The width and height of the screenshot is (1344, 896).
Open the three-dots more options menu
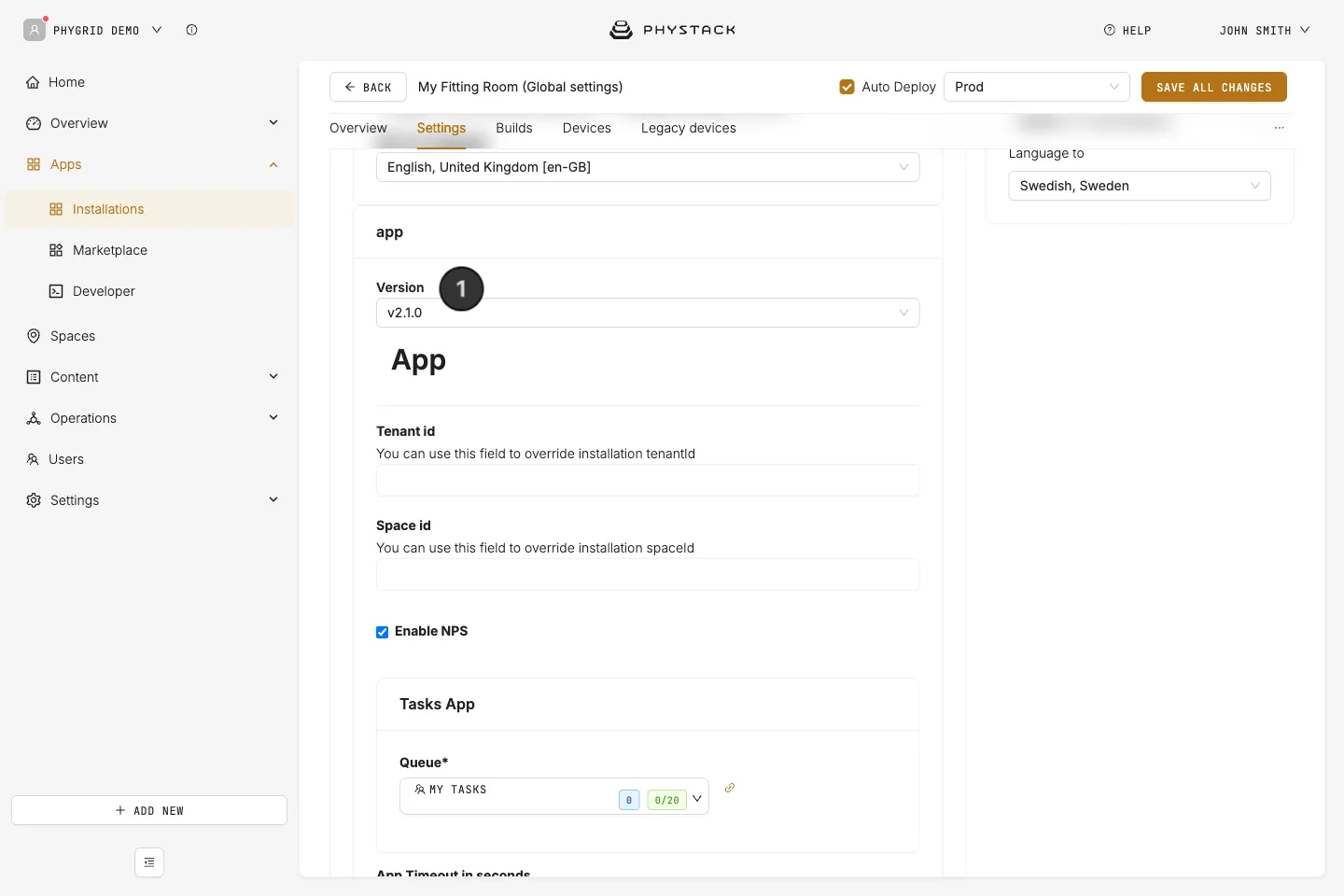1280,128
